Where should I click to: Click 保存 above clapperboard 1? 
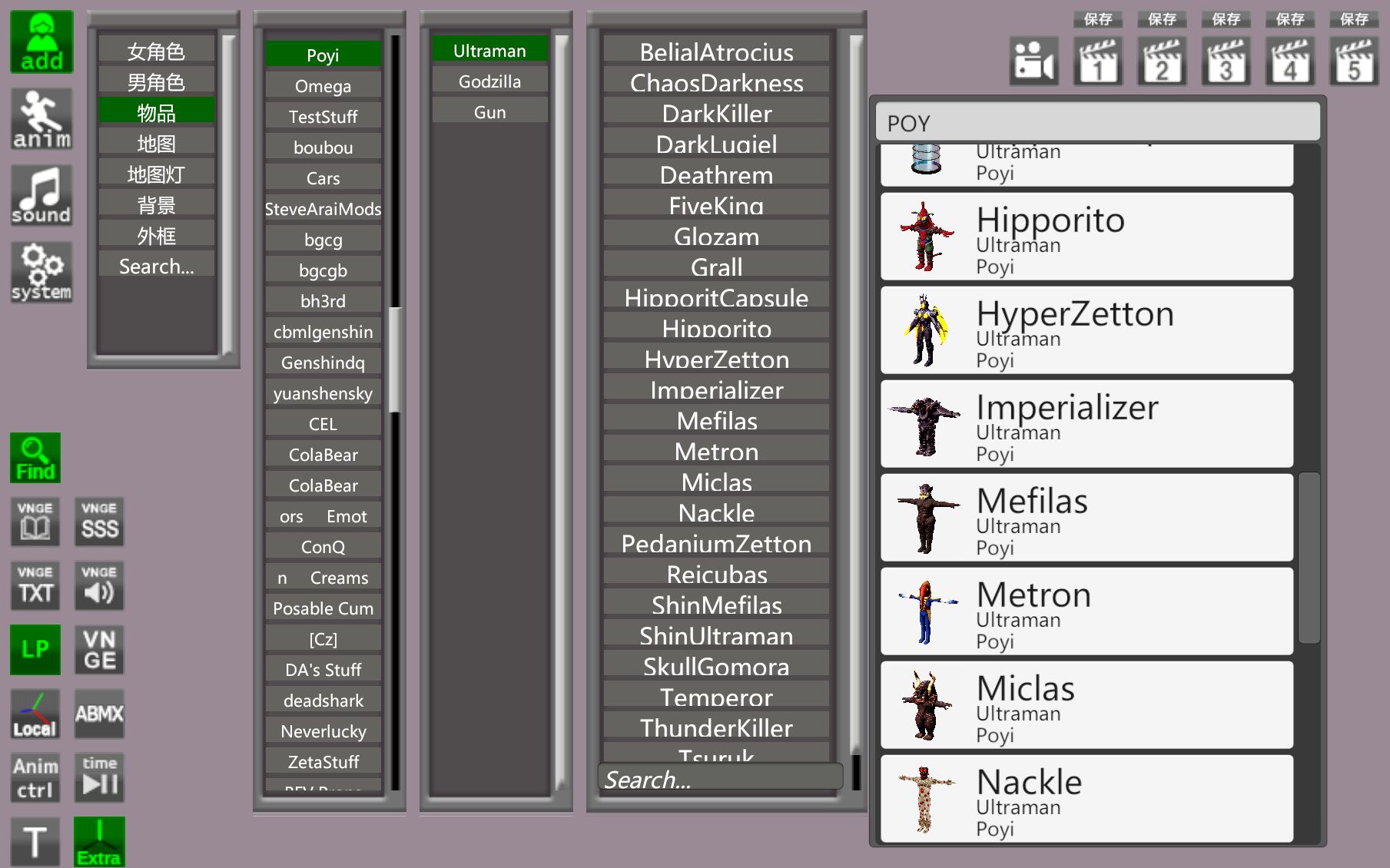tap(1098, 19)
